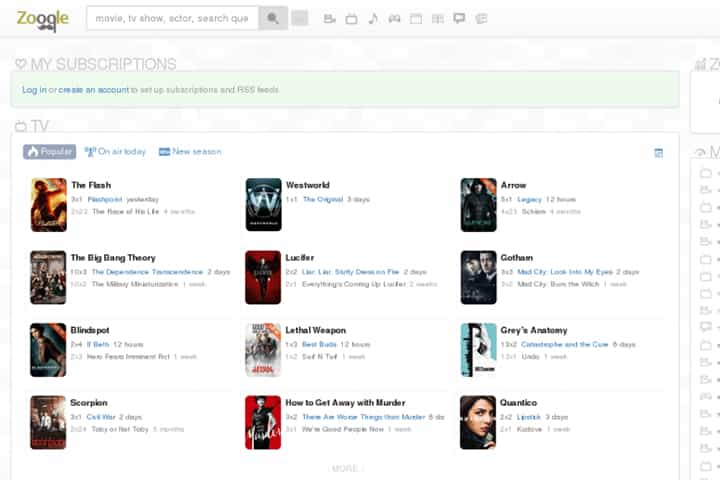Click the Westworld show title
The width and height of the screenshot is (720, 480).
(308, 185)
